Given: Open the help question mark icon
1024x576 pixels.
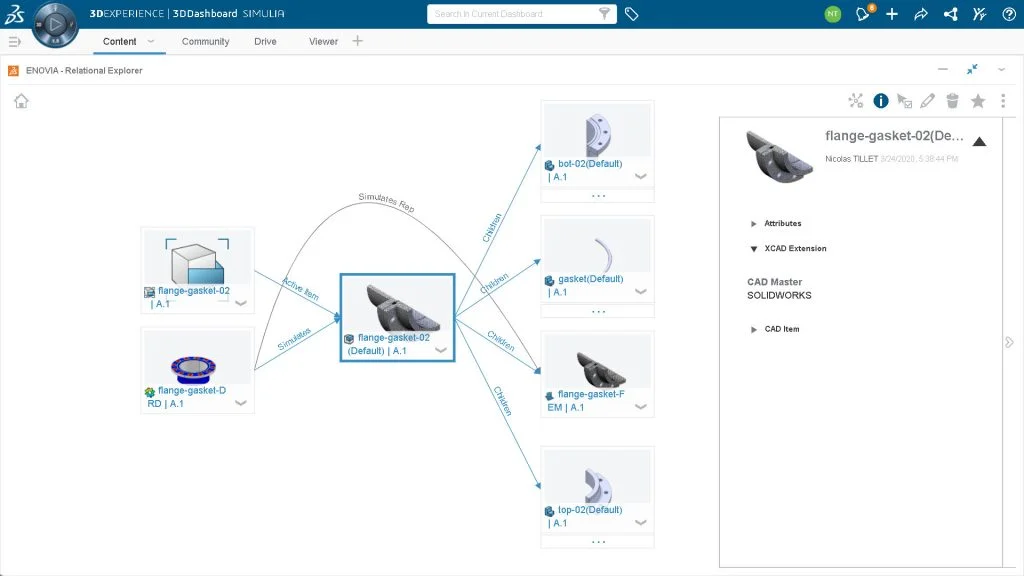Looking at the screenshot, I should 1008,14.
